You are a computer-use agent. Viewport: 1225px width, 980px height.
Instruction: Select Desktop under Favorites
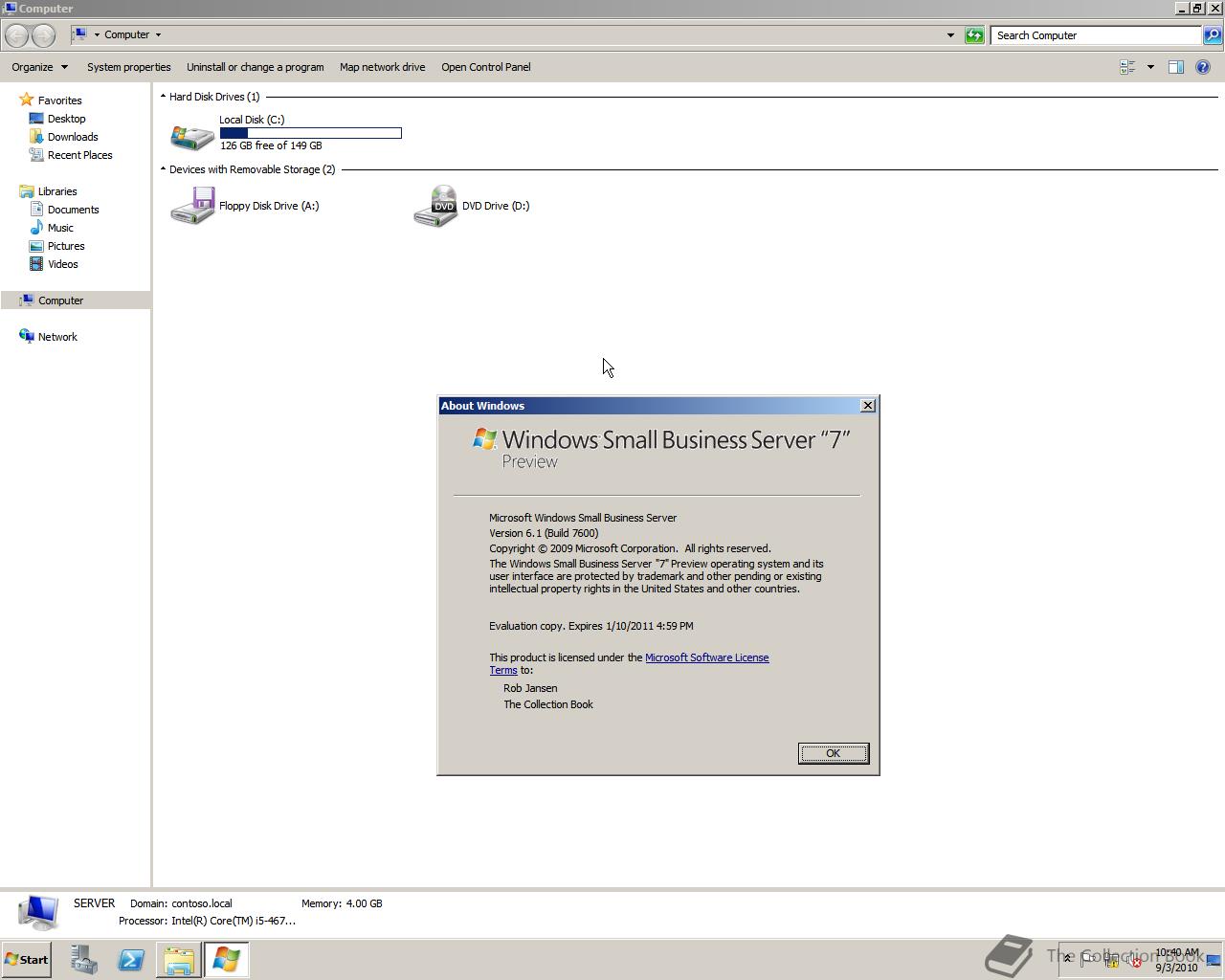click(66, 119)
